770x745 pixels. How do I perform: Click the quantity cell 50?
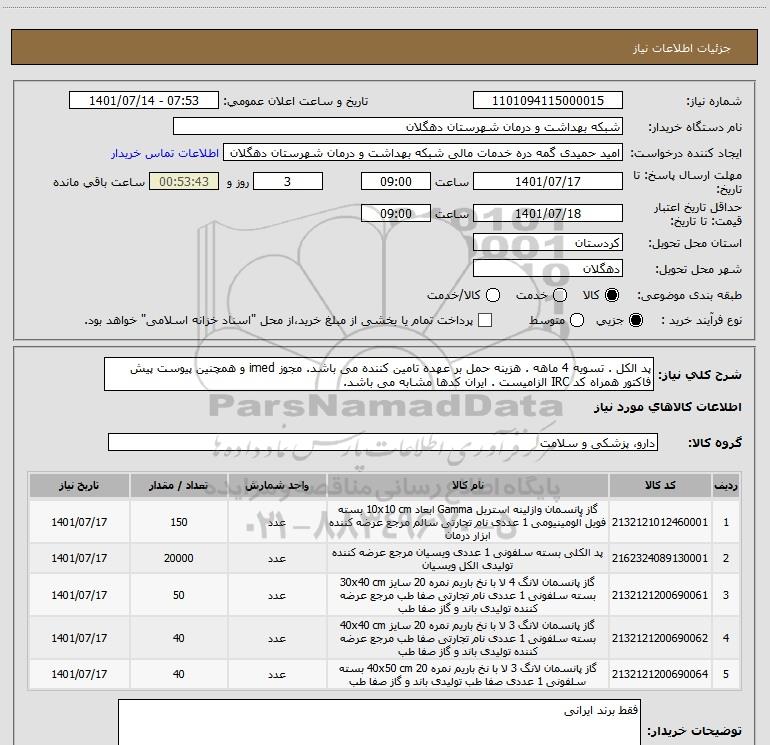pos(179,595)
